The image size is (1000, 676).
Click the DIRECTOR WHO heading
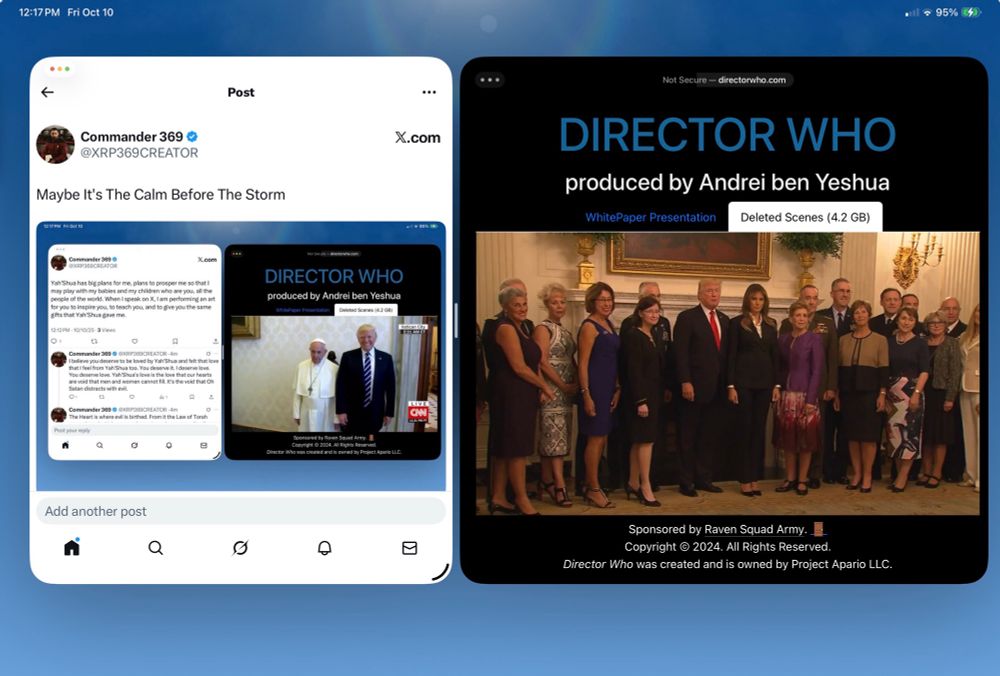(728, 135)
